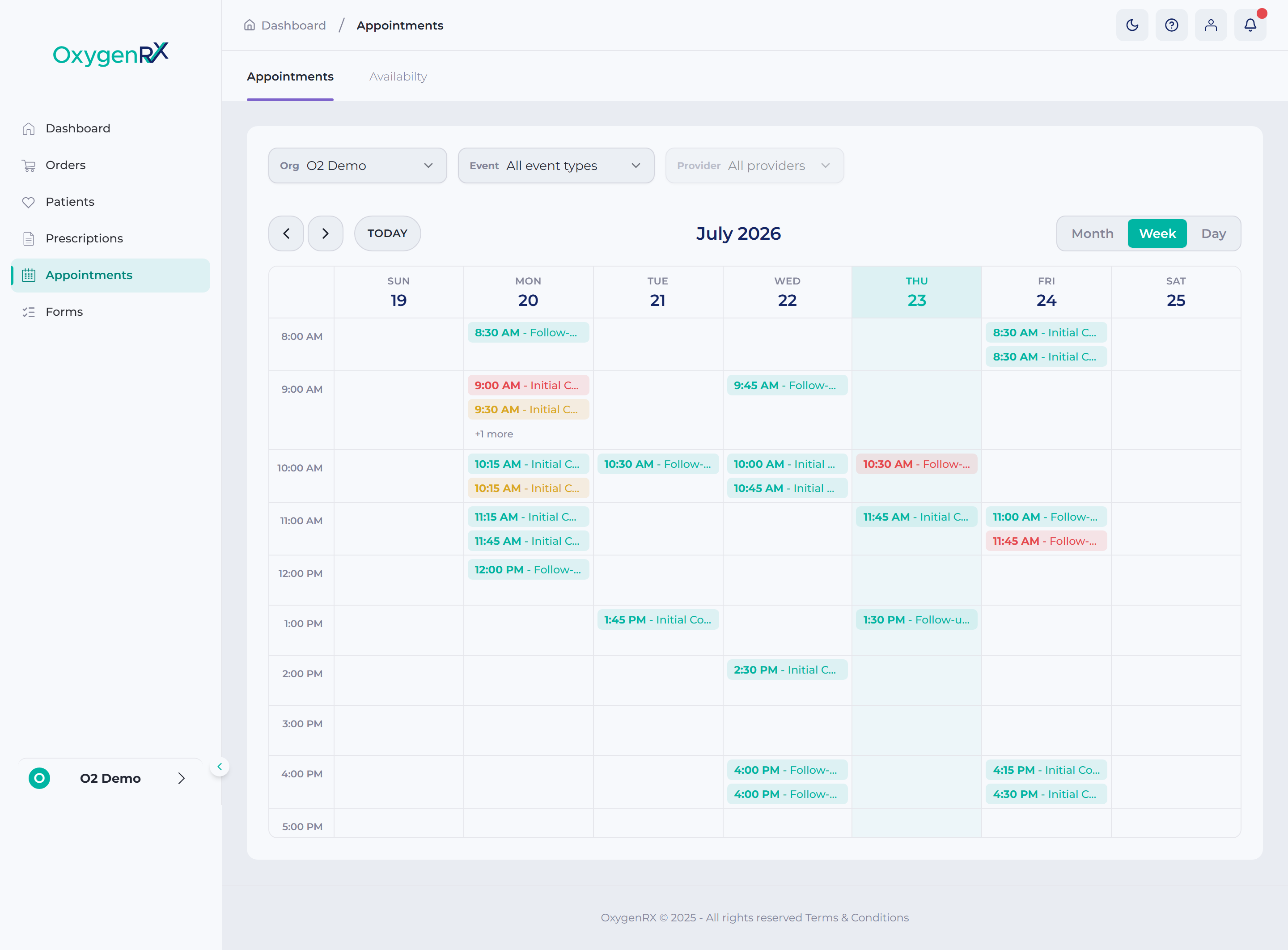Open Wednesday 9:45 AM Follow-up event

(787, 385)
